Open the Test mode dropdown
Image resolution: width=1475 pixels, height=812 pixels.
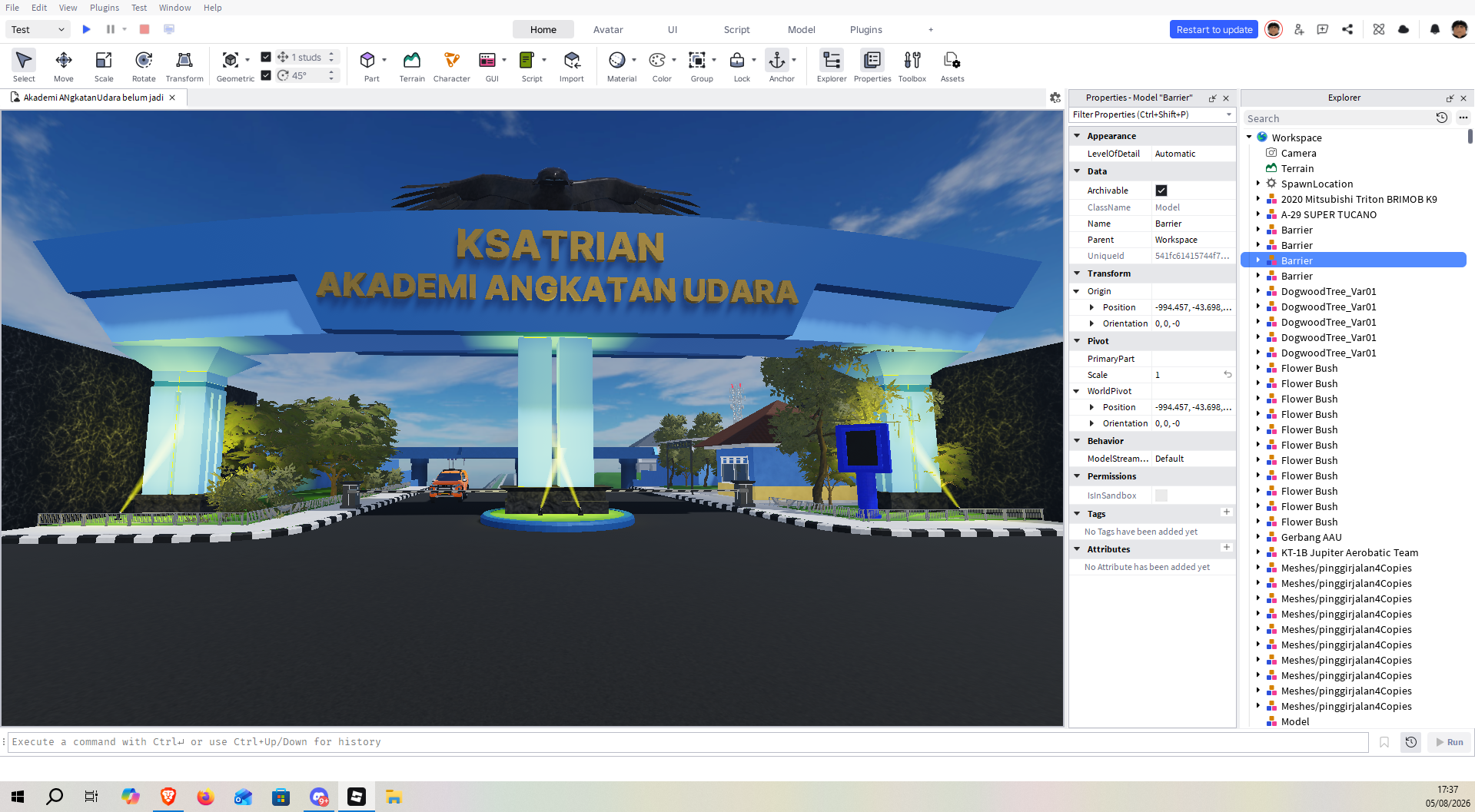(38, 29)
